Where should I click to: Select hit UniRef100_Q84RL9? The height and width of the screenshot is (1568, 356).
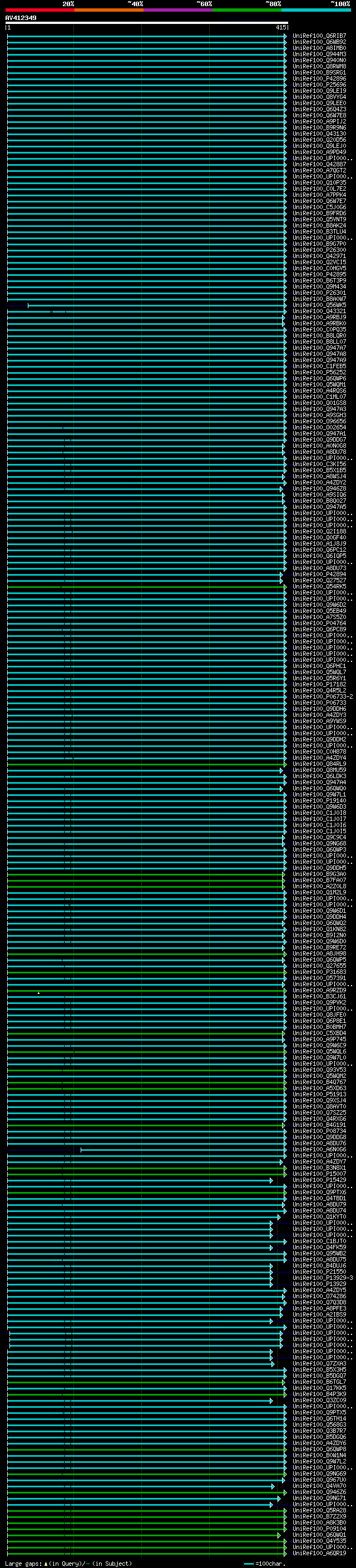click(x=319, y=764)
